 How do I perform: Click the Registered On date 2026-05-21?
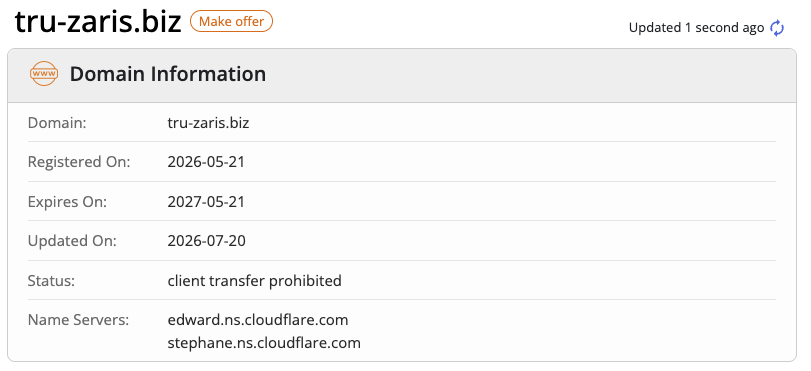coord(206,162)
